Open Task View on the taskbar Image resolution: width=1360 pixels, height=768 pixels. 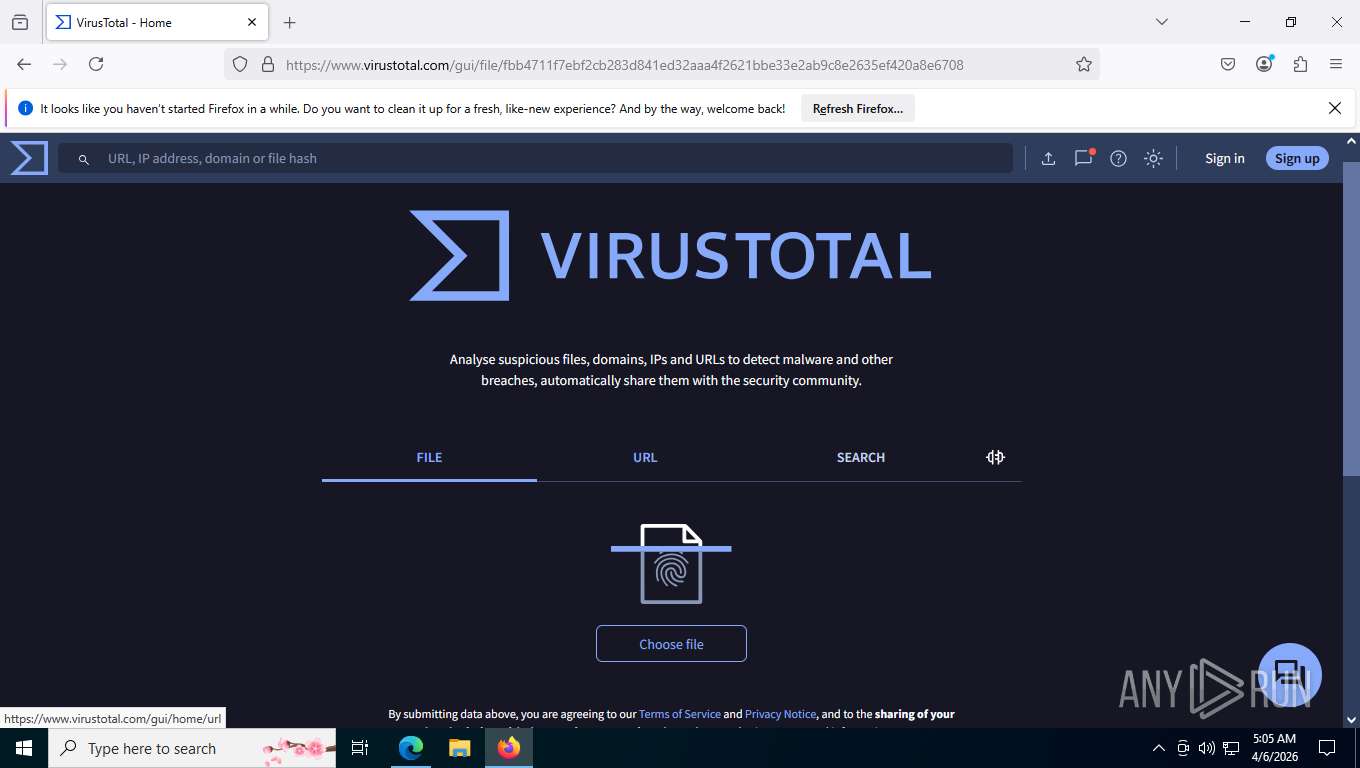point(360,748)
